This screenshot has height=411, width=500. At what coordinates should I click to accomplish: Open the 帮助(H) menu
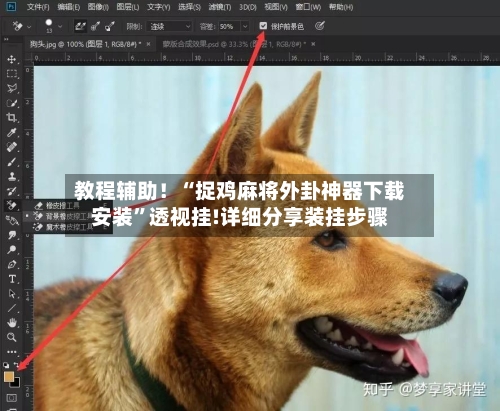[x=341, y=7]
